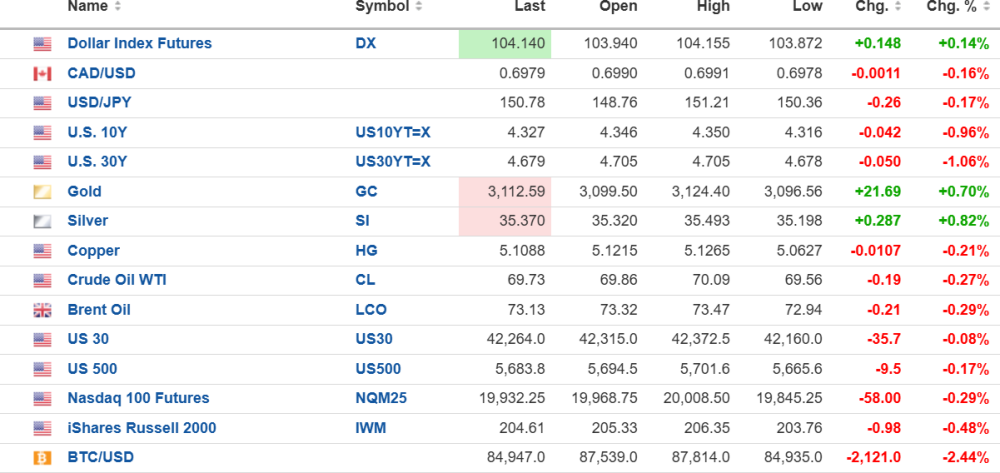Click the Canada flag icon beside CAD/USD
This screenshot has width=1000, height=473.
pos(42,73)
